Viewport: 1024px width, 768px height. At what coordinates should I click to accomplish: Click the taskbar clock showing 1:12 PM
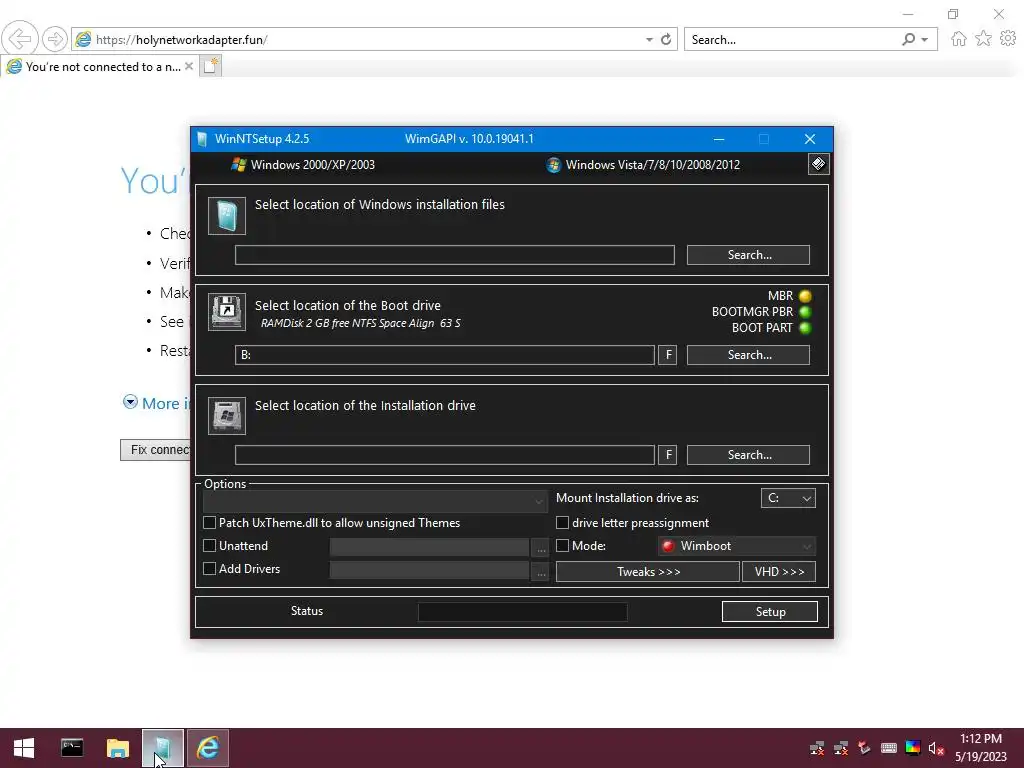(x=981, y=739)
